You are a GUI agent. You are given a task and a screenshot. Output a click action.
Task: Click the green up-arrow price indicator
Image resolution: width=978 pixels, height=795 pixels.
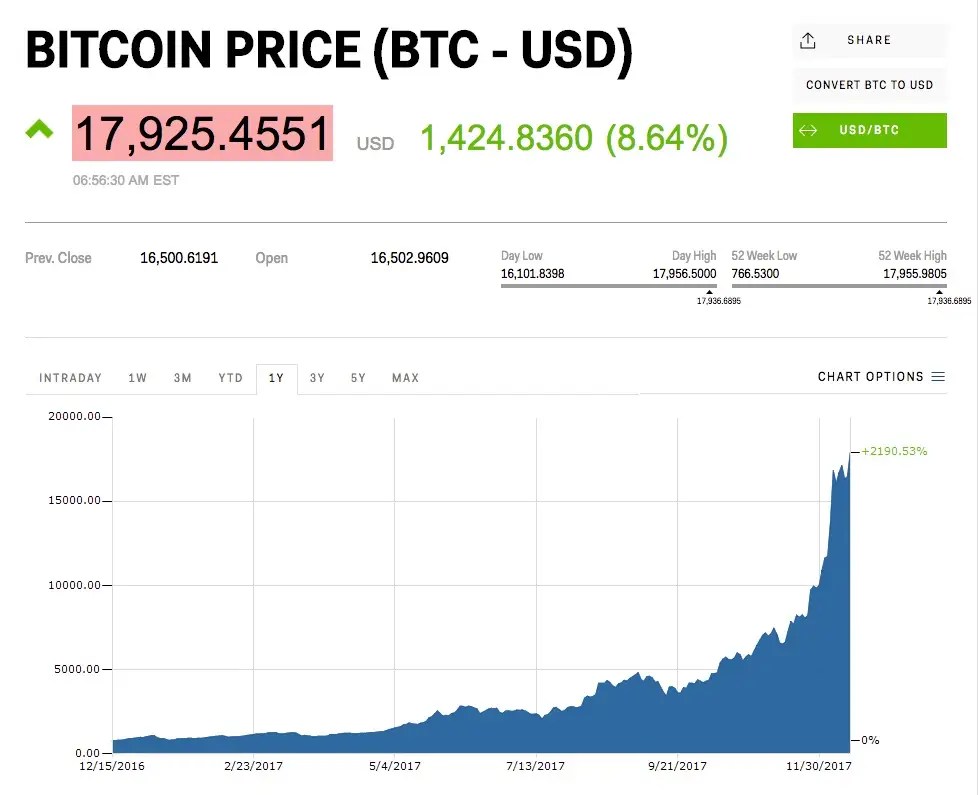pyautogui.click(x=39, y=129)
